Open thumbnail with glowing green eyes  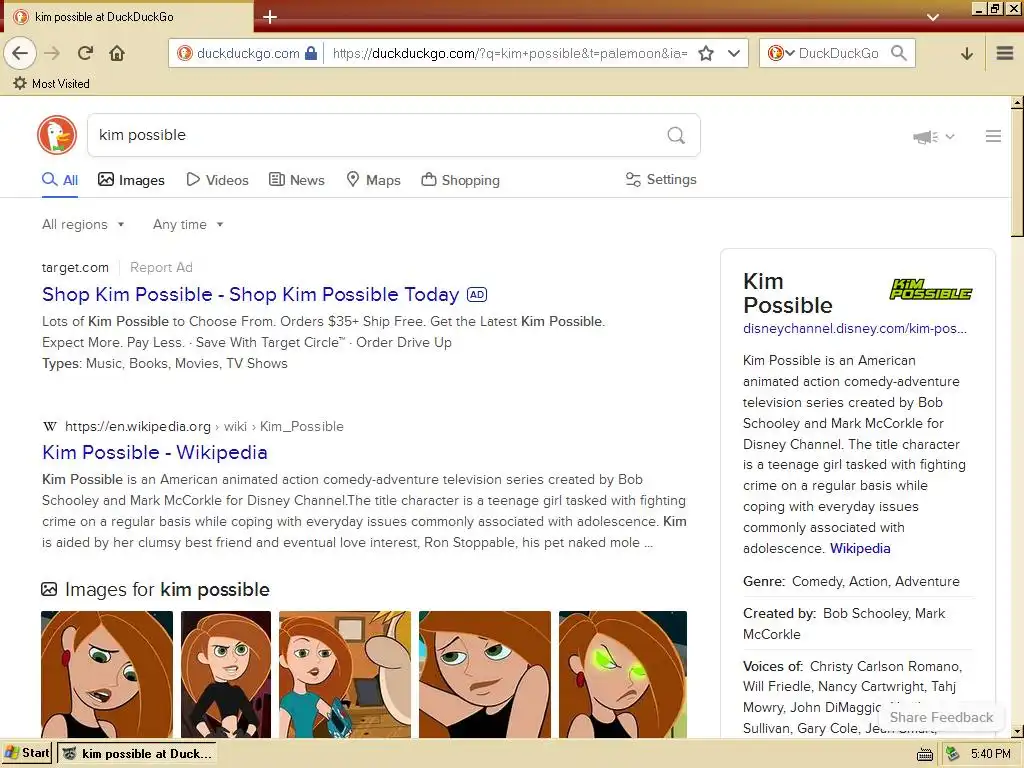coord(623,674)
